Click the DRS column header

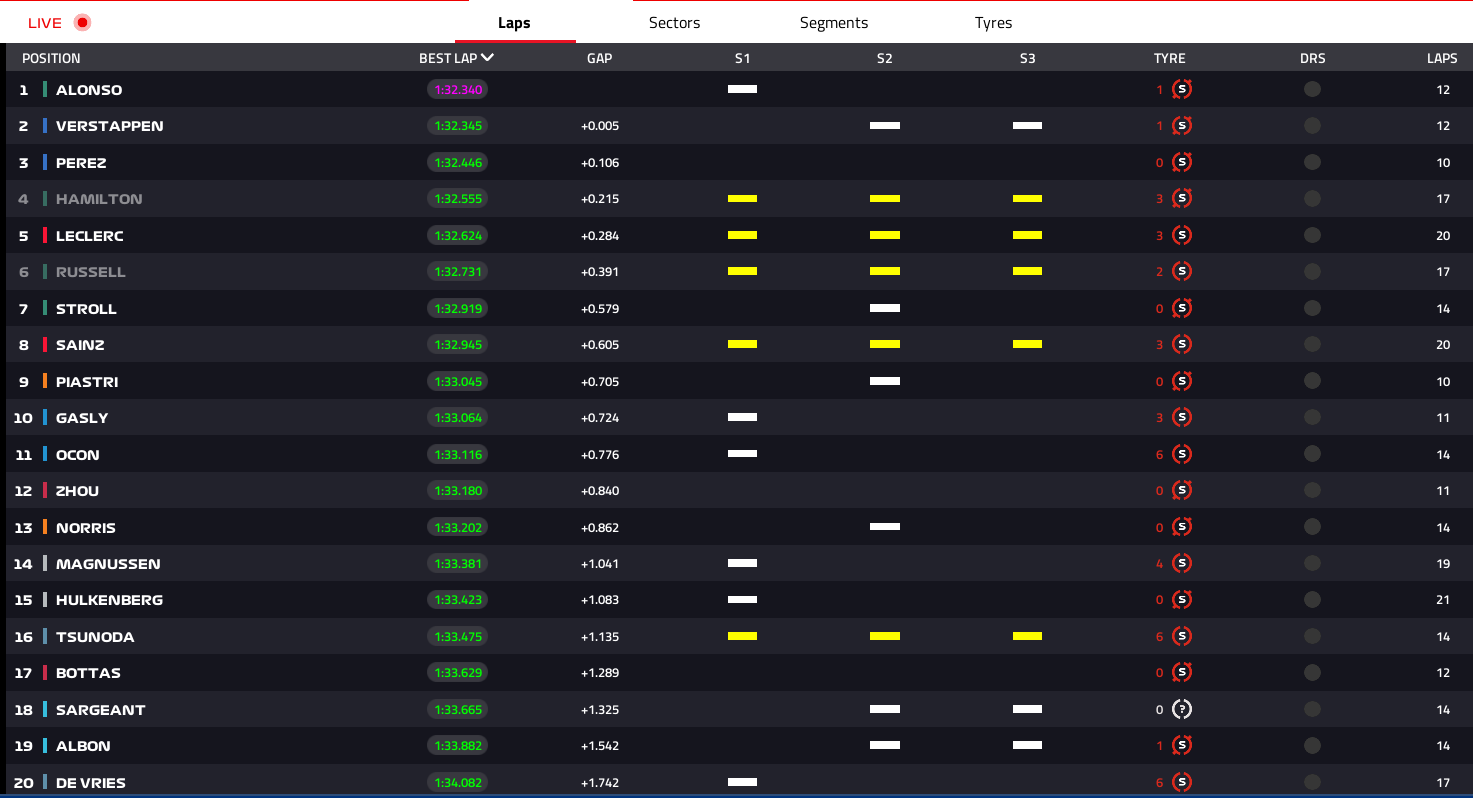(x=1313, y=58)
